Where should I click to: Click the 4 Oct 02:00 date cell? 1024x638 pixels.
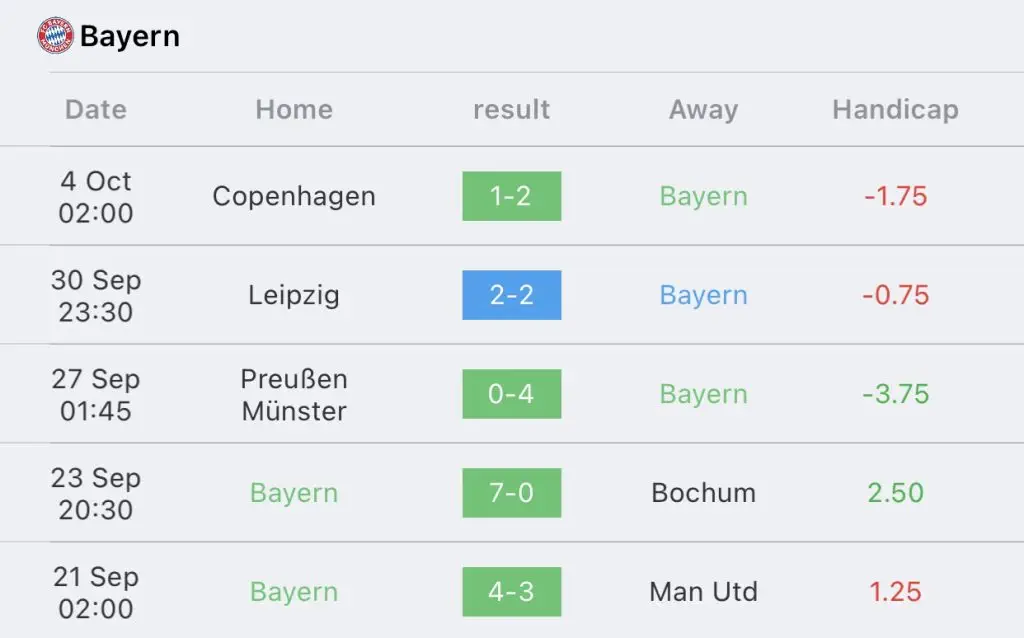coord(96,197)
